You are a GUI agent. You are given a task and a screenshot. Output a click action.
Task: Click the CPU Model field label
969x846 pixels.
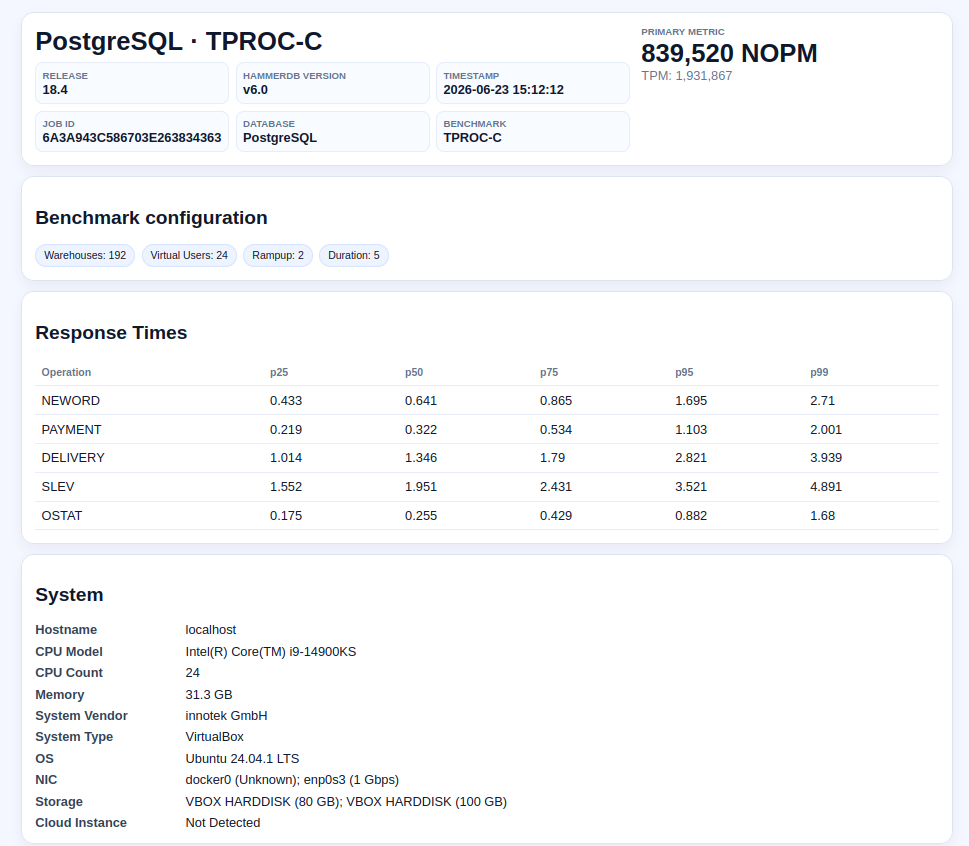pyautogui.click(x=69, y=651)
